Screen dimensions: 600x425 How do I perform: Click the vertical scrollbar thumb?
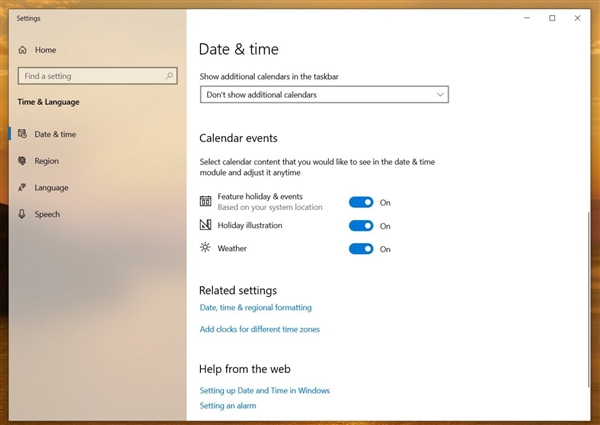click(x=589, y=299)
